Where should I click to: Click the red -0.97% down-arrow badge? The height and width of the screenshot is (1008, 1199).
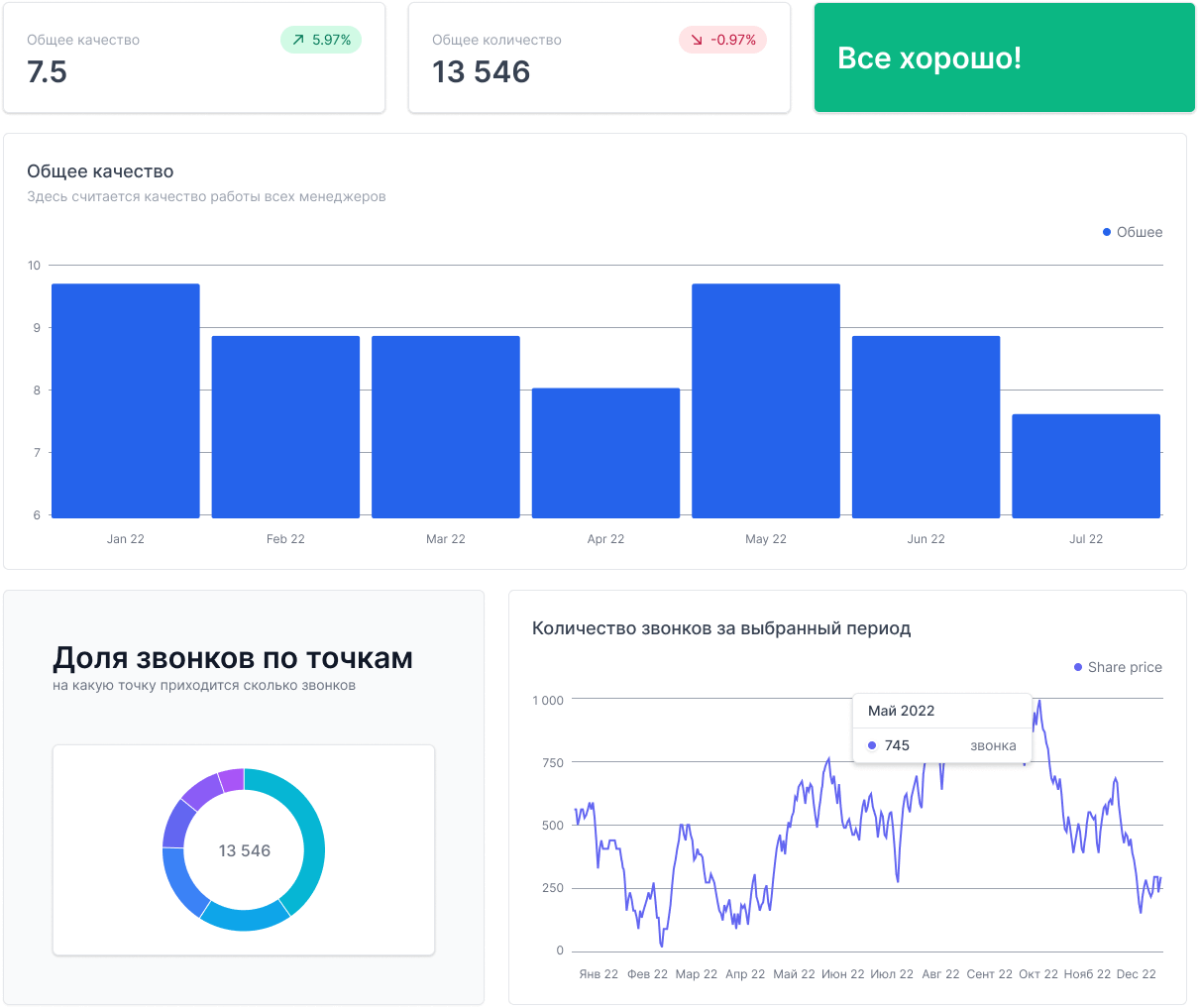coord(722,40)
